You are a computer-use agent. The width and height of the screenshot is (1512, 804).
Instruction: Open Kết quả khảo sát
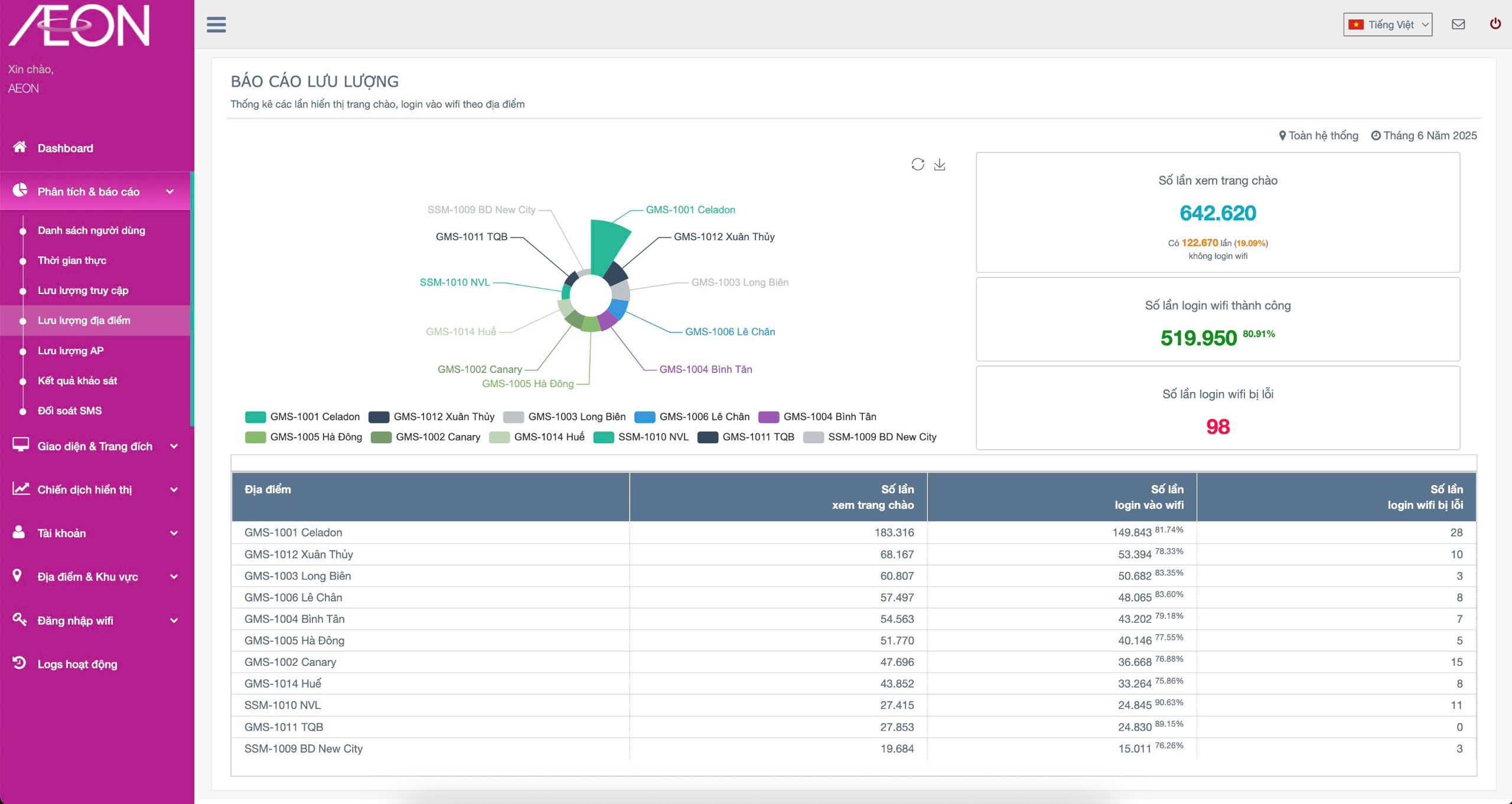coord(77,381)
